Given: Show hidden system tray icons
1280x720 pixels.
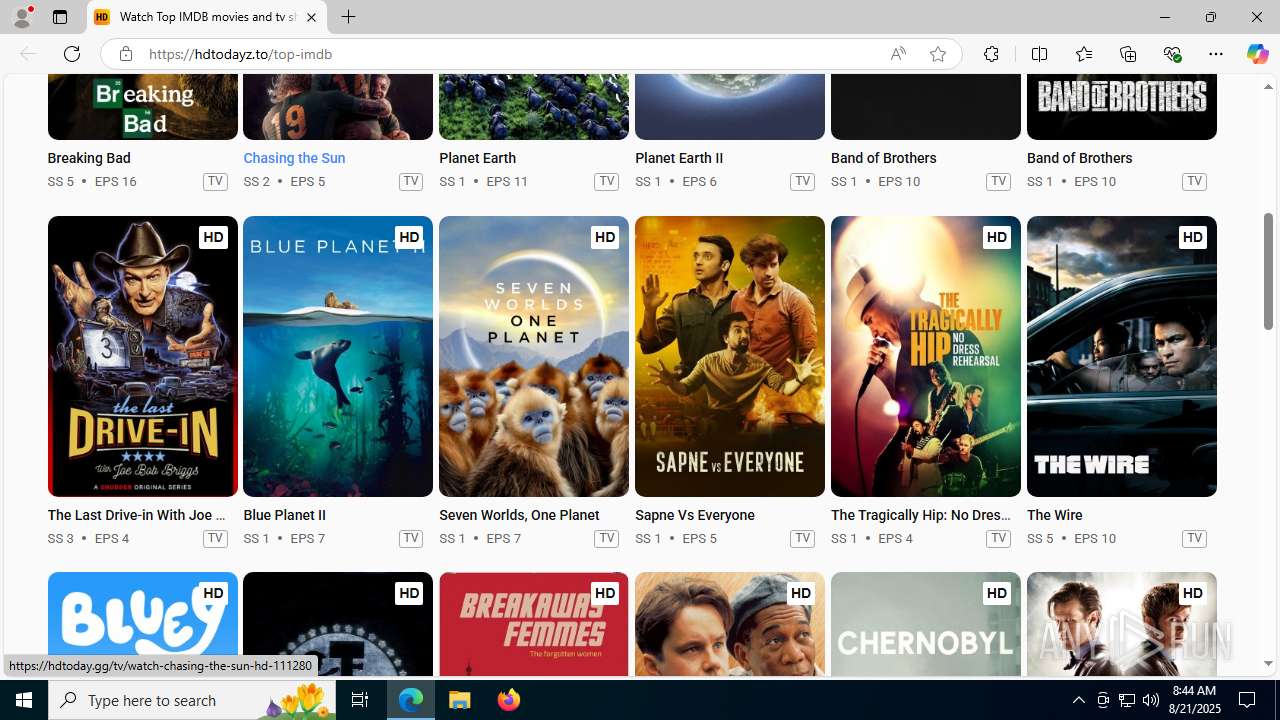Looking at the screenshot, I should (1078, 700).
